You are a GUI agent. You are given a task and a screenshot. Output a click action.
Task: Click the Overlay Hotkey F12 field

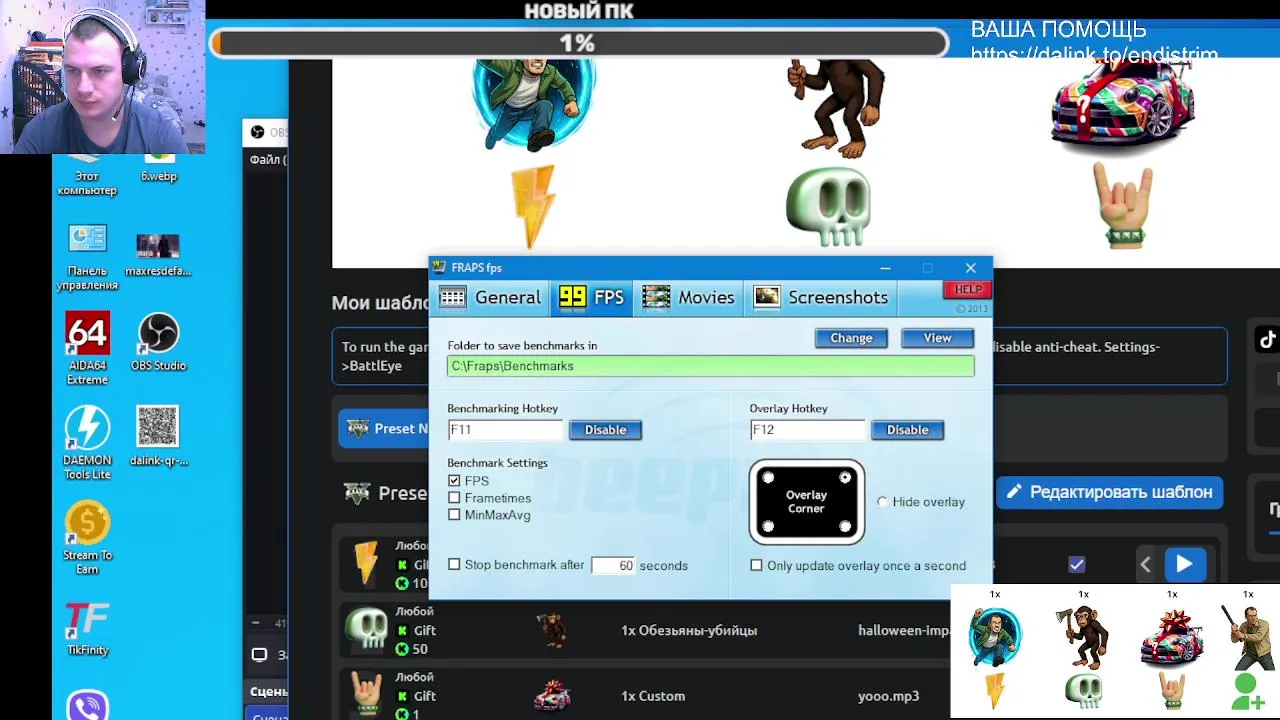tap(807, 430)
